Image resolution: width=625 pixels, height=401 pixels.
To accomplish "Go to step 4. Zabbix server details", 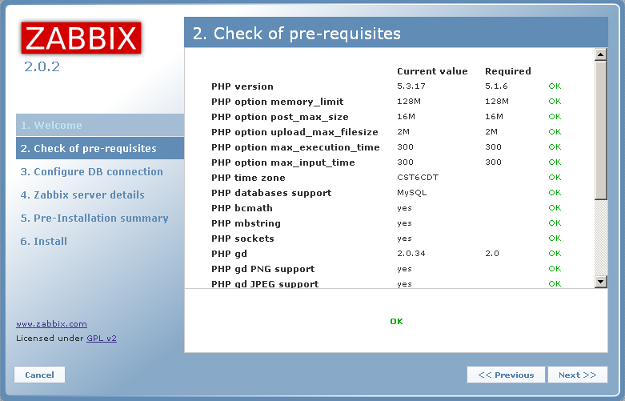I will (x=82, y=195).
